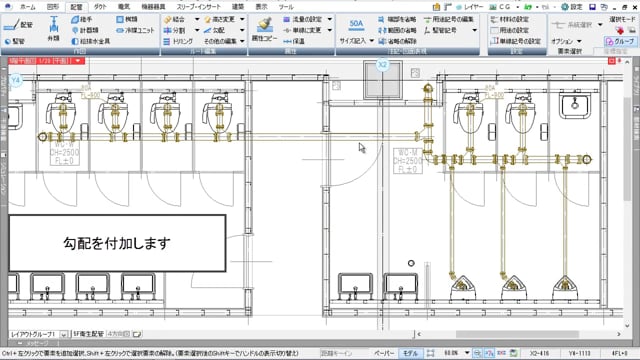Expand the 分割 dropdown arrow
This screenshot has height=360, width=640.
pyautogui.click(x=197, y=30)
